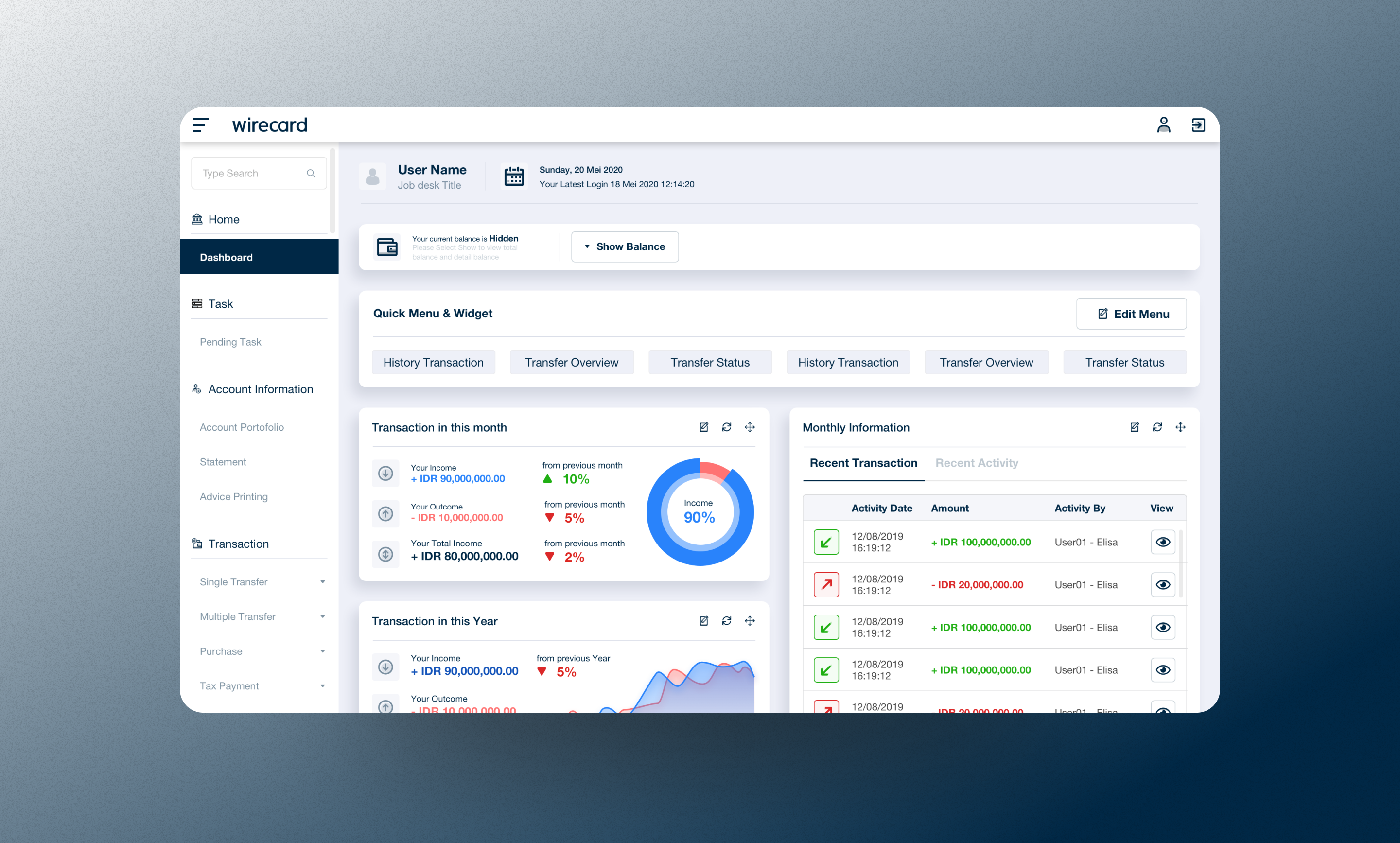Click the Type Search input field

pyautogui.click(x=250, y=173)
